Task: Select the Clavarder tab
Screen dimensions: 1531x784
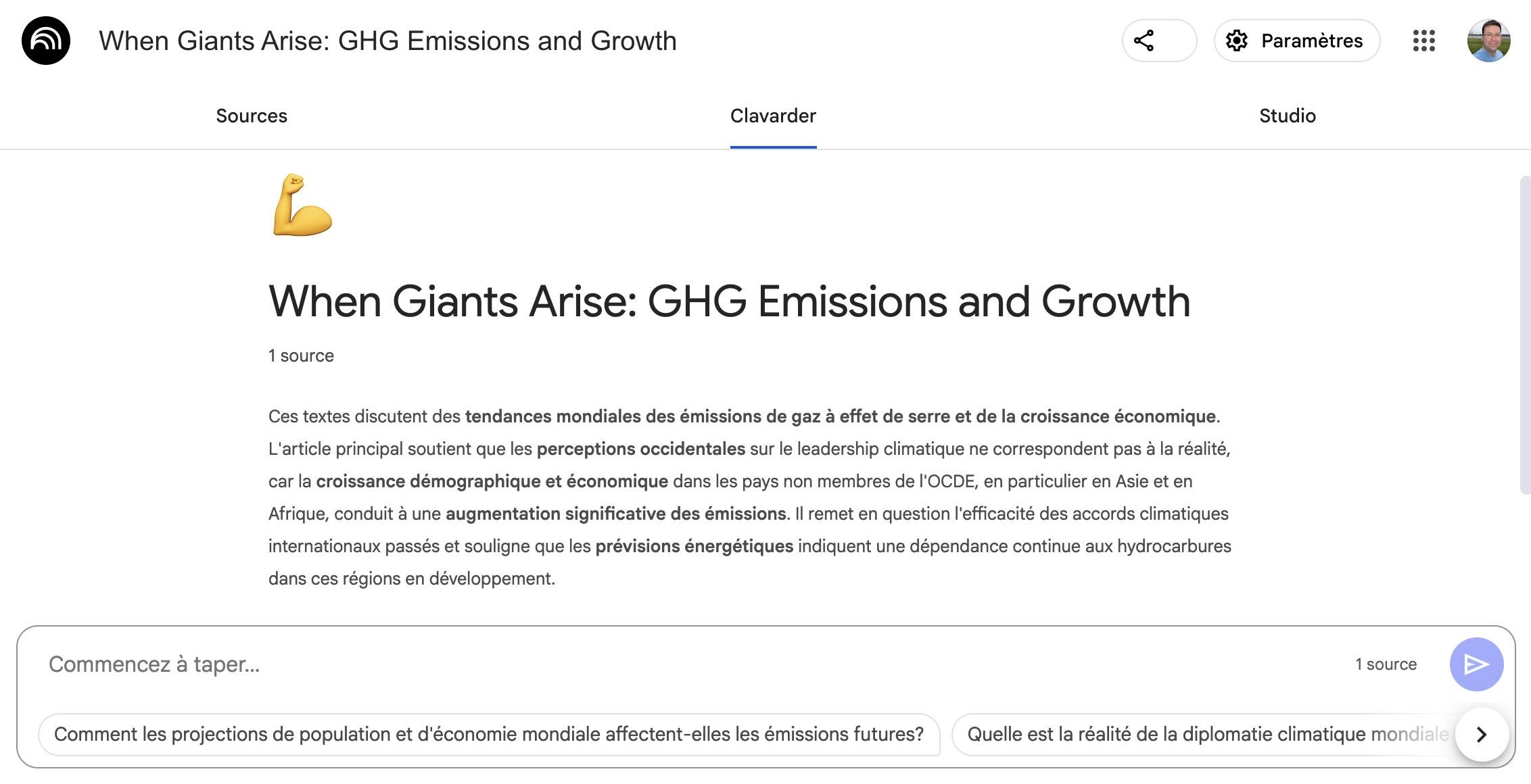Action: click(773, 116)
